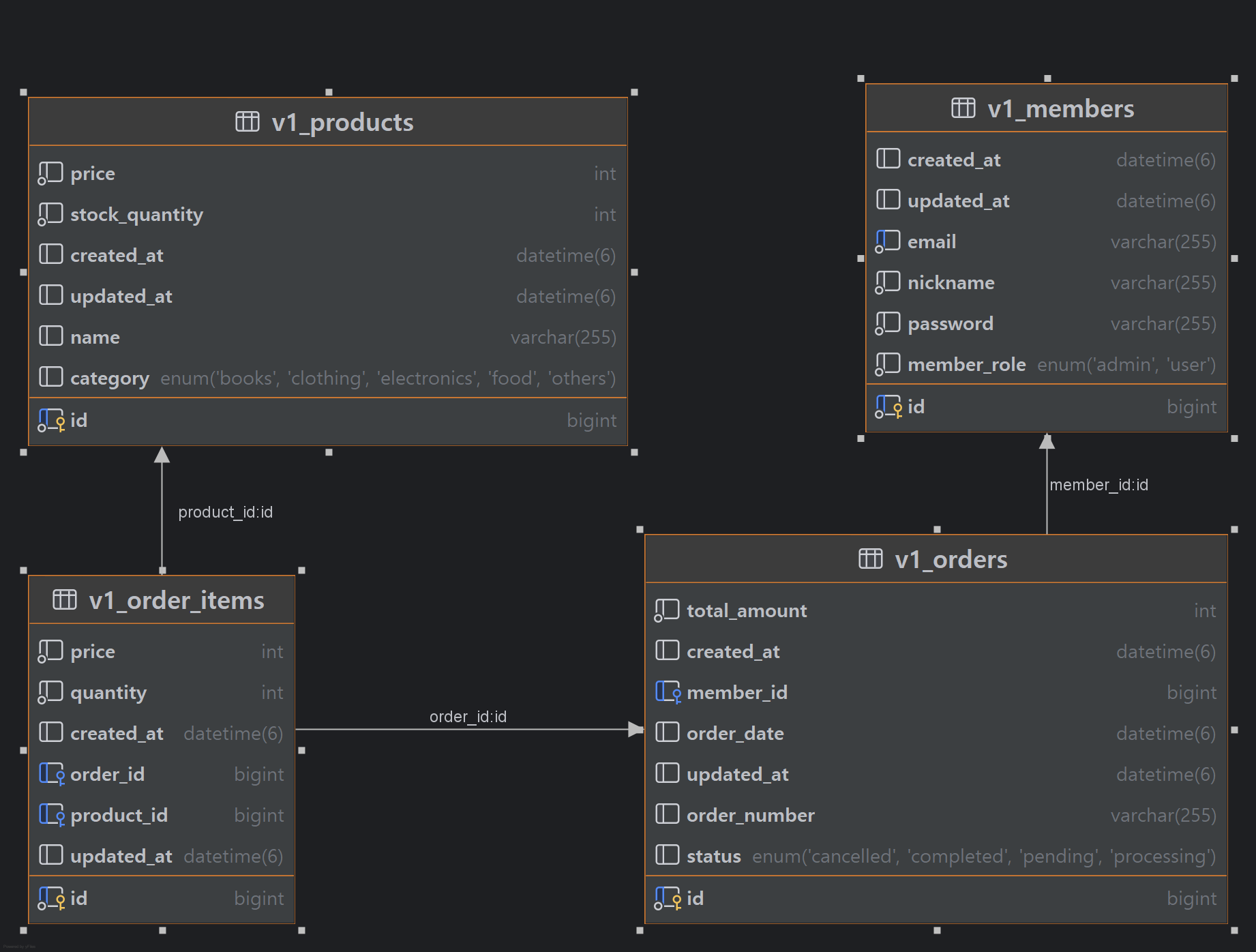Select the order_date column in v1_orders
Screen dimensions: 1256x952
click(936, 733)
